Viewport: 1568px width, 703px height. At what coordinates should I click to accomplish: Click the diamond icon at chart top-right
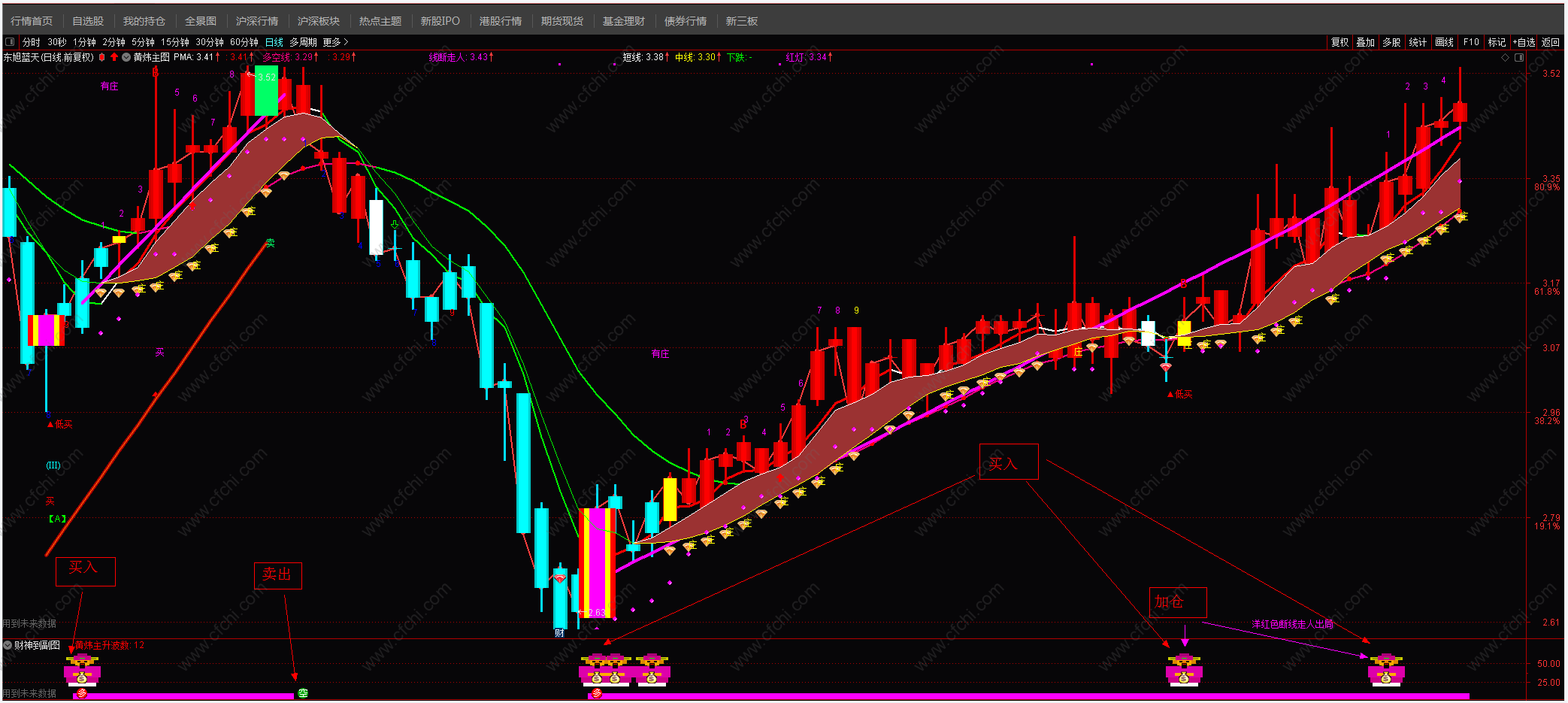(x=1506, y=57)
